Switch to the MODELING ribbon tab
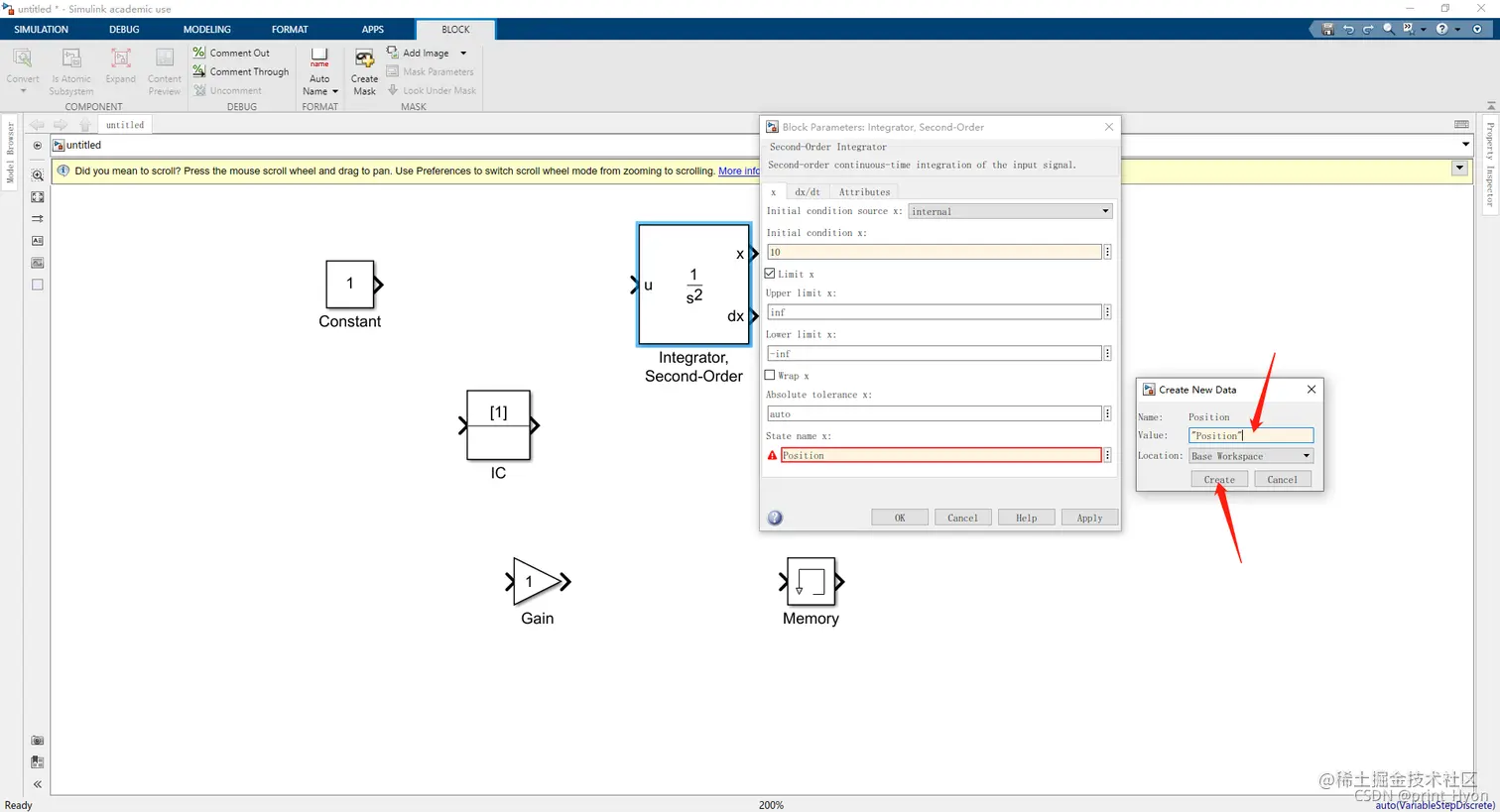 pyautogui.click(x=207, y=30)
